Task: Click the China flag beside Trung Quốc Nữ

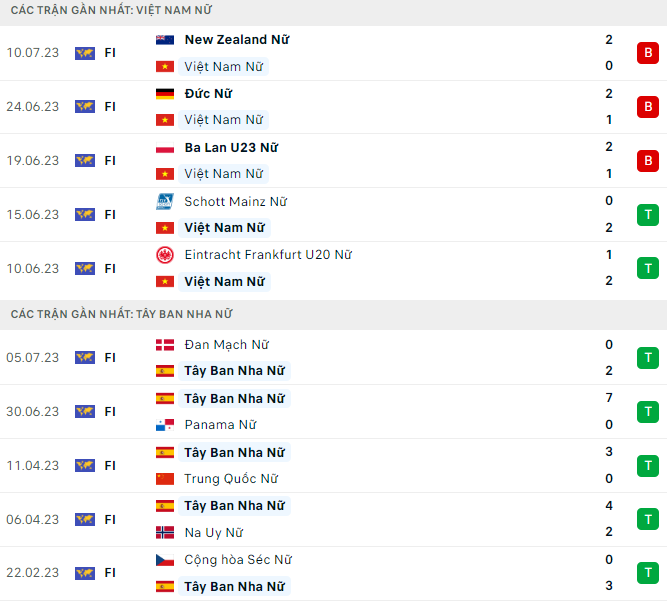Action: (165, 479)
